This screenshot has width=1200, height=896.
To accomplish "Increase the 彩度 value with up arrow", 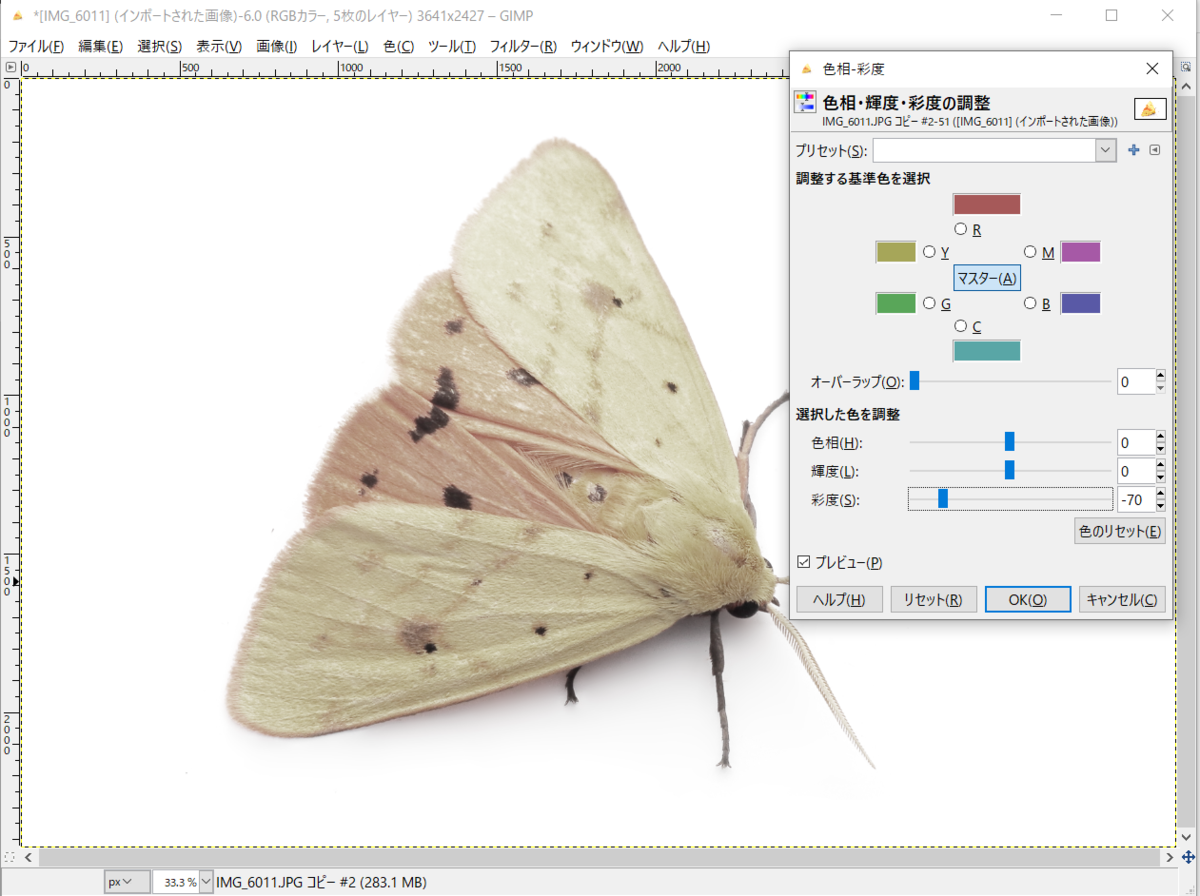I will click(1160, 493).
